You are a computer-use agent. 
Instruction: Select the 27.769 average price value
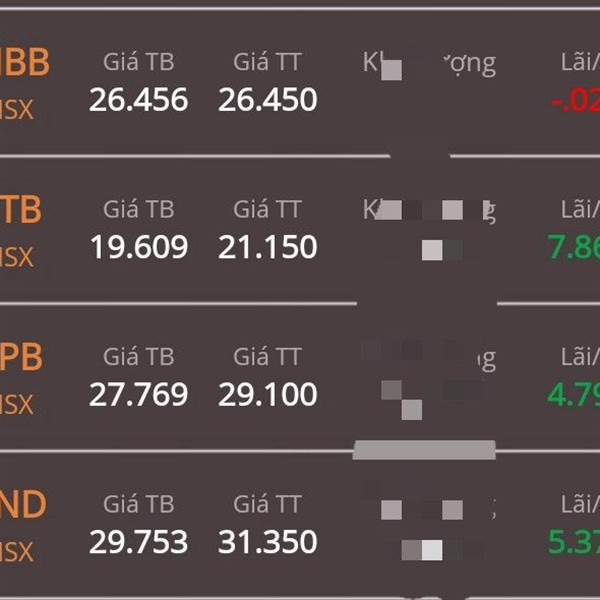click(x=139, y=394)
